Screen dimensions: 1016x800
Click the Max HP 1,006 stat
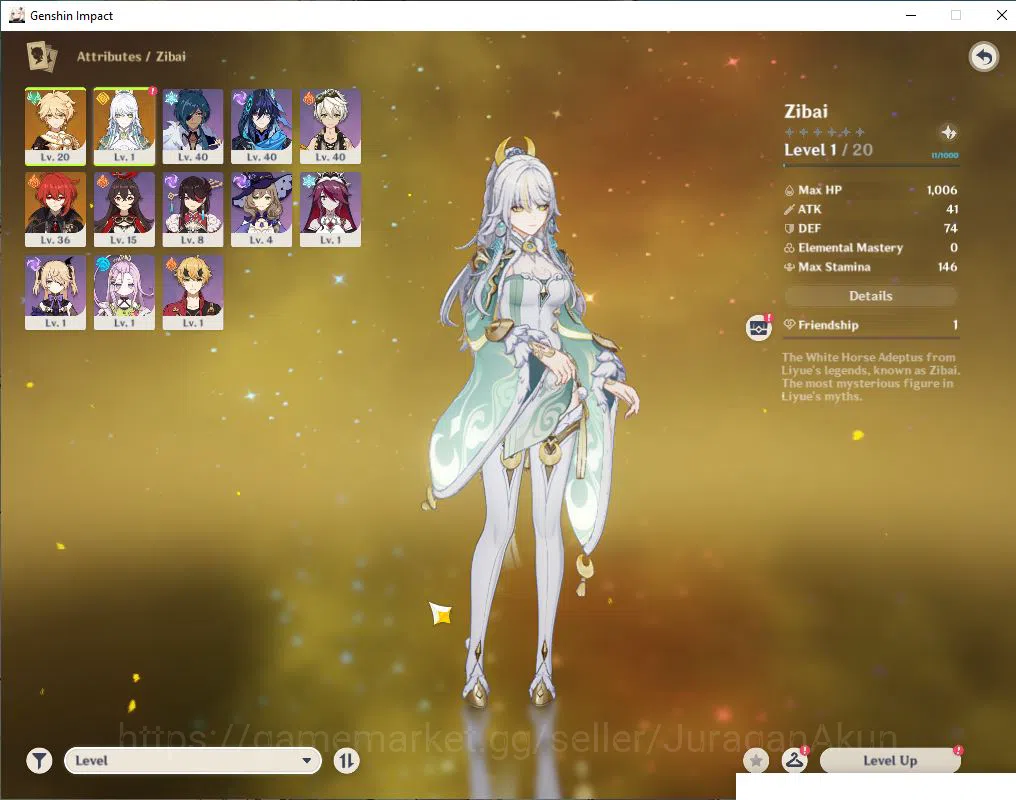871,190
